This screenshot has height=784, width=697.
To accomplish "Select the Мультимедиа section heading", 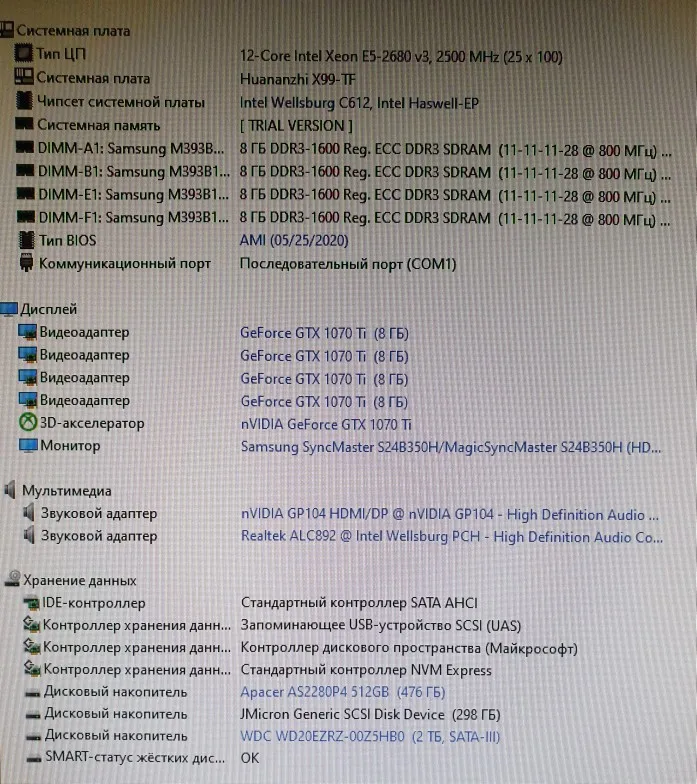I will click(66, 490).
